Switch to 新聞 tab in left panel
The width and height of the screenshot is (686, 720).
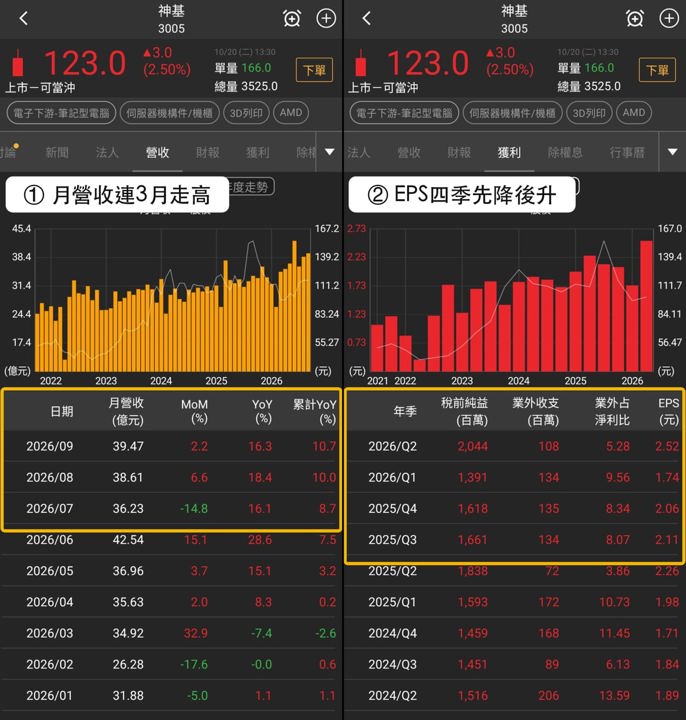pyautogui.click(x=57, y=152)
